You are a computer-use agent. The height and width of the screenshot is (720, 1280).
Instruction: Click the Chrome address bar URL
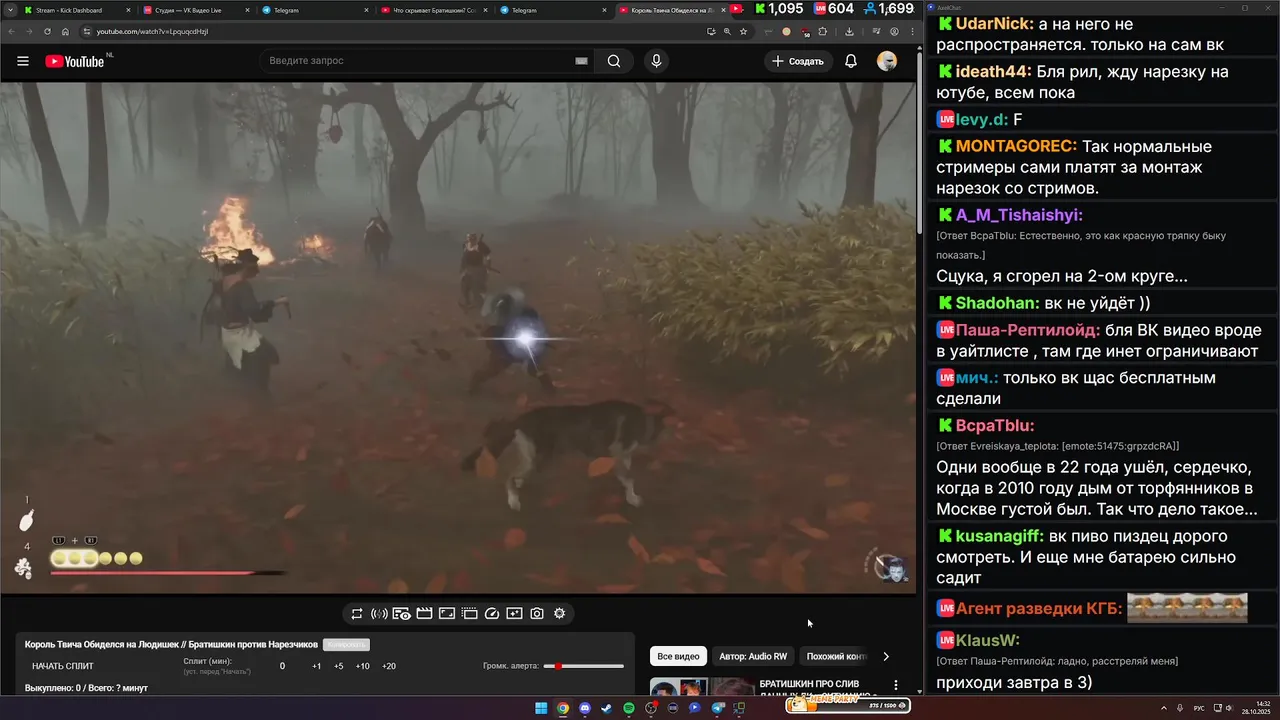click(152, 31)
